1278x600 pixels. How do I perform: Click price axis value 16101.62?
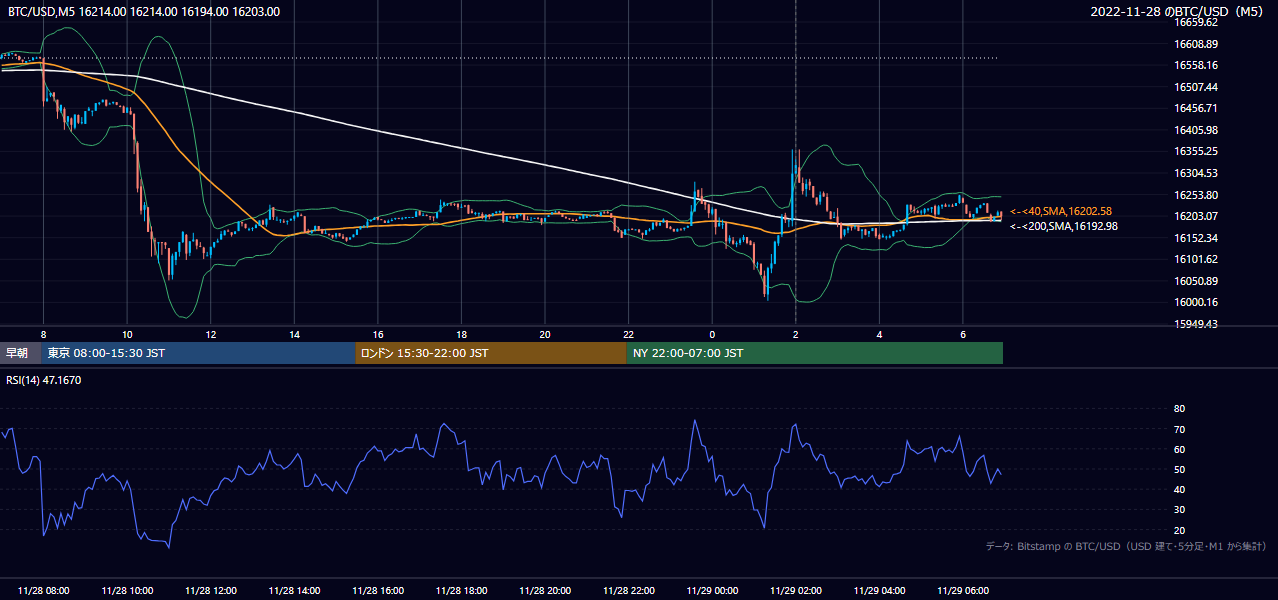coord(1198,259)
